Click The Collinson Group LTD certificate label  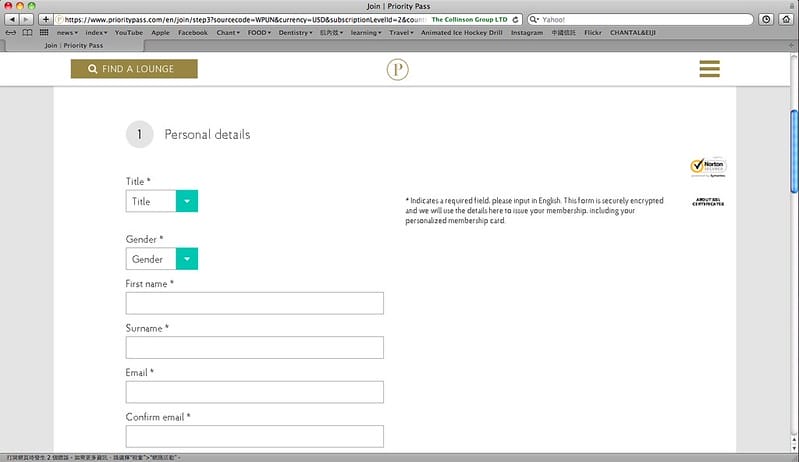(x=469, y=19)
